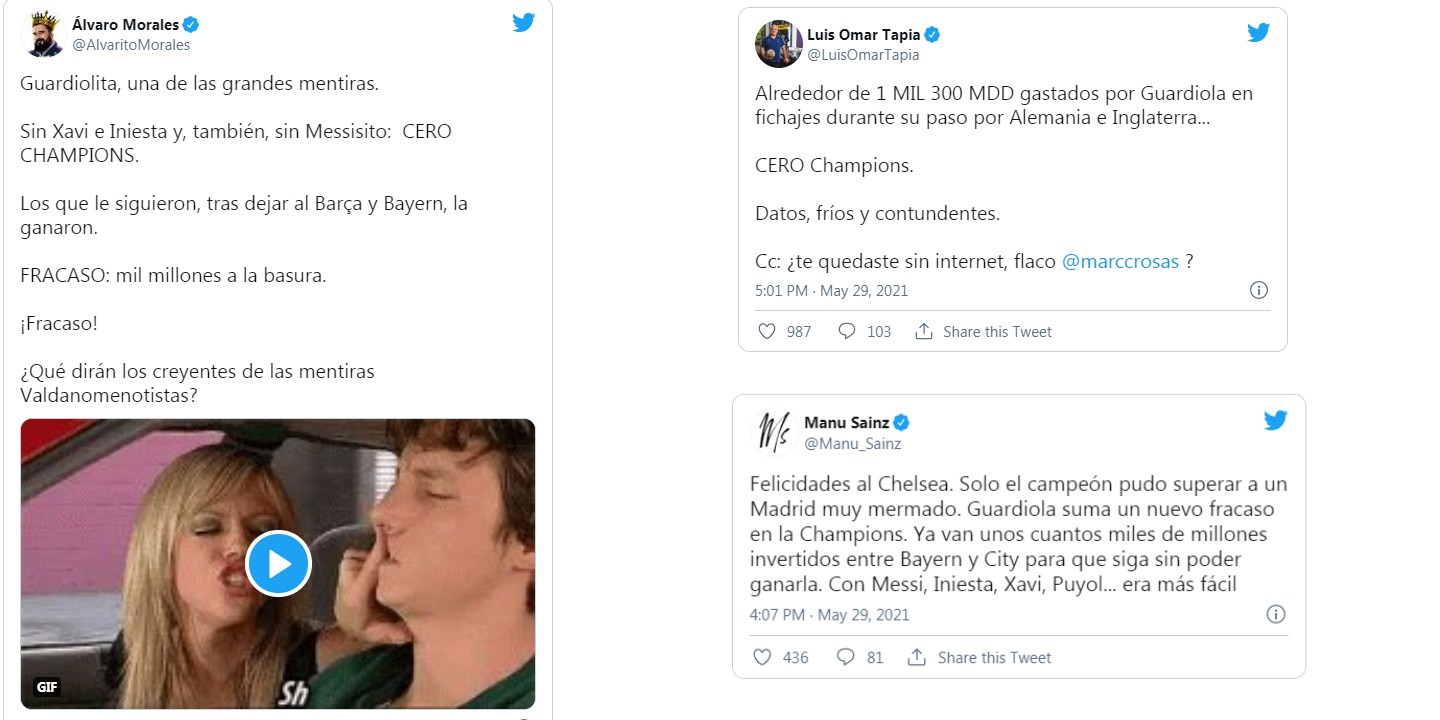Open the @Manu_Sainz handle link
This screenshot has width=1440, height=720.
coord(853,443)
